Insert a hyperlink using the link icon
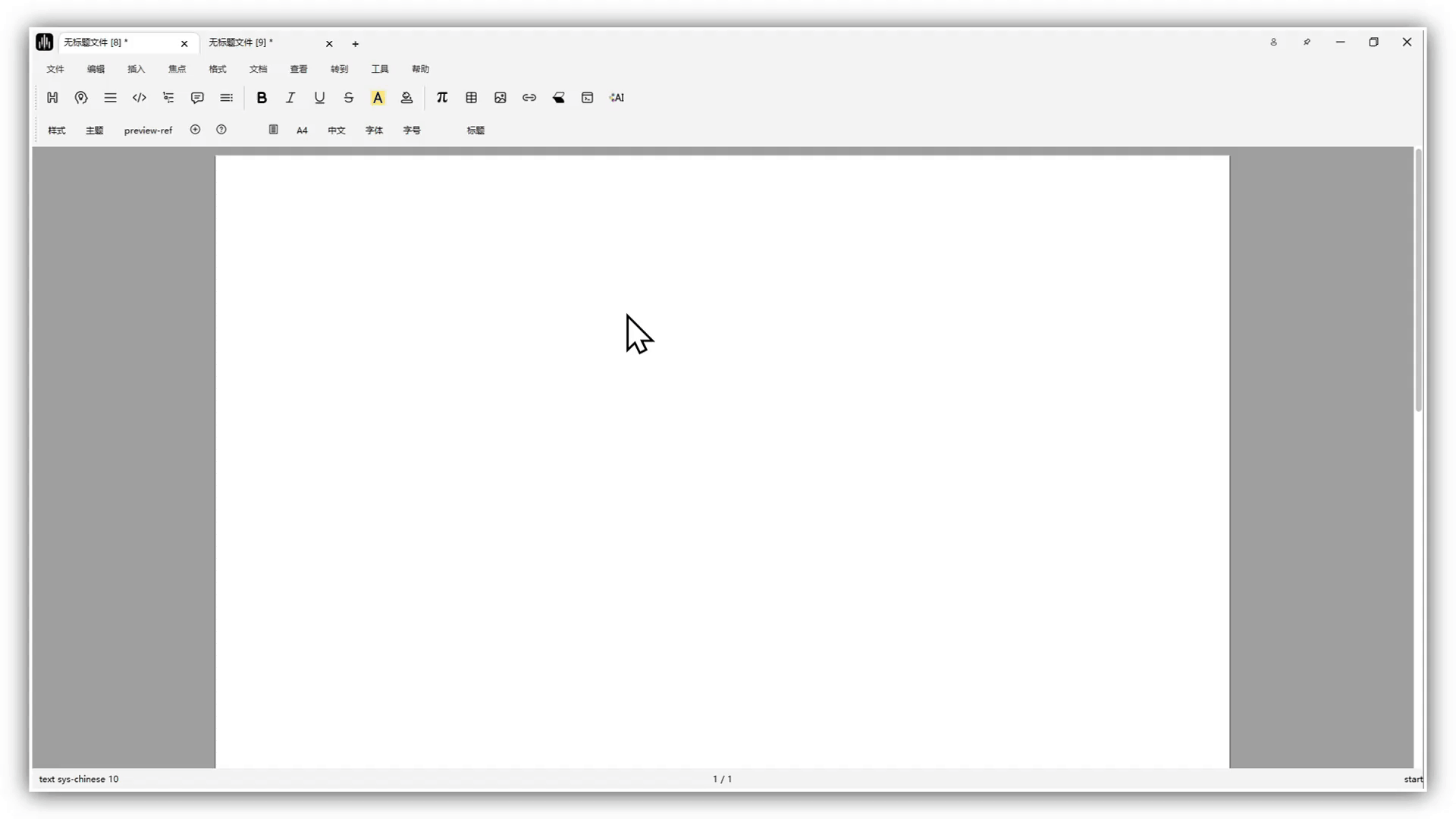 tap(529, 98)
